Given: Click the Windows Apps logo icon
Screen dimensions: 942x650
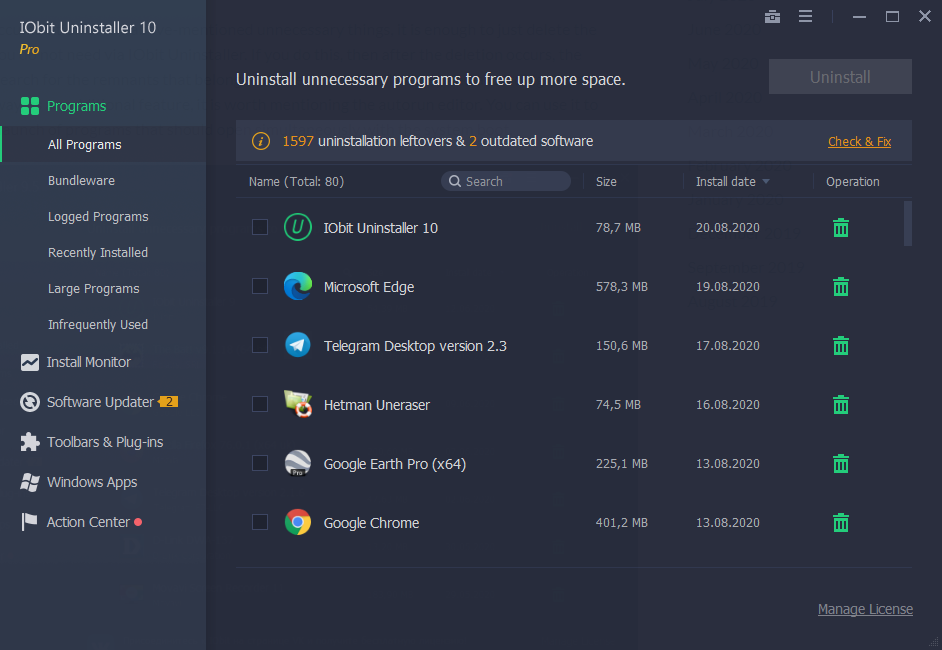Looking at the screenshot, I should [x=29, y=482].
